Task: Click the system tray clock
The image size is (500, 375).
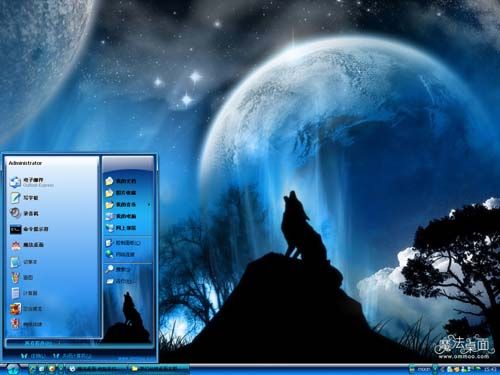Action: 489,369
